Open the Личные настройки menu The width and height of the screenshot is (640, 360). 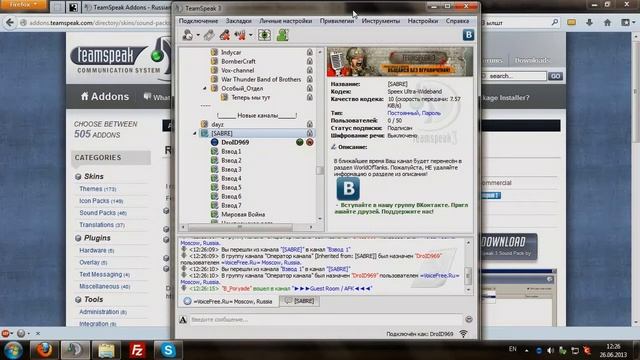[x=286, y=21]
